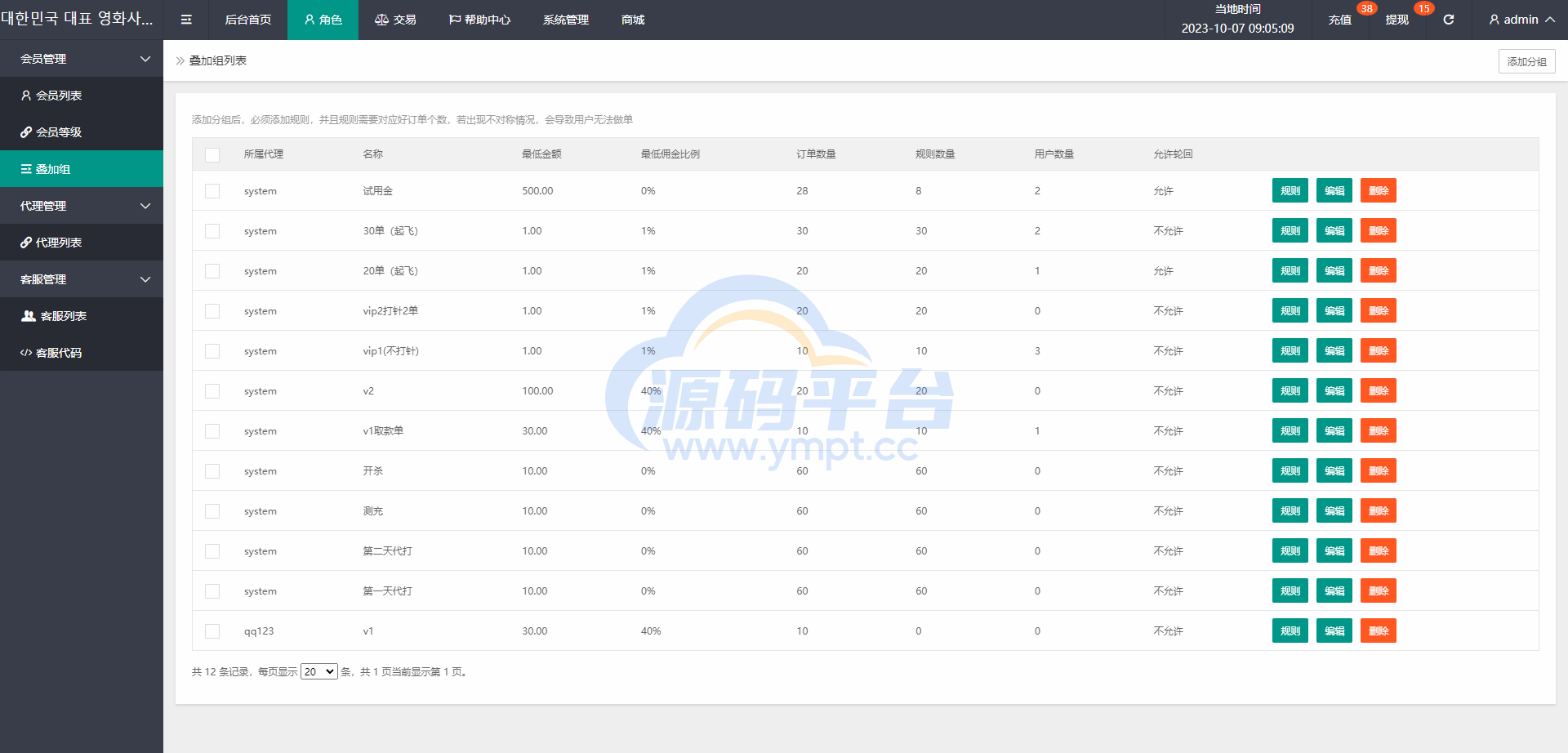Toggle the select-all checkbox in table header
Viewport: 1568px width, 753px height.
[212, 154]
